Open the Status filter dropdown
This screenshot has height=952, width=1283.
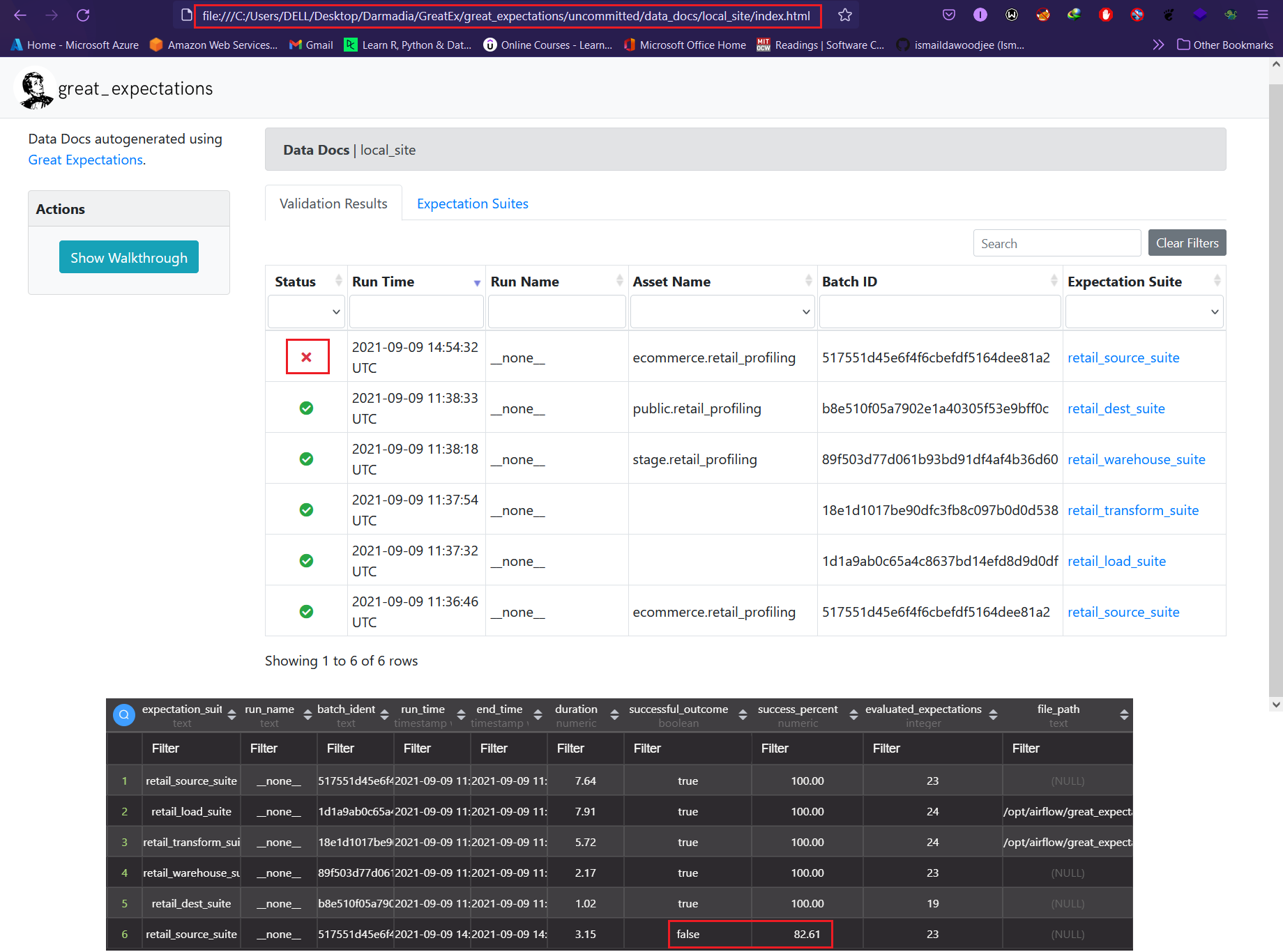[x=306, y=312]
